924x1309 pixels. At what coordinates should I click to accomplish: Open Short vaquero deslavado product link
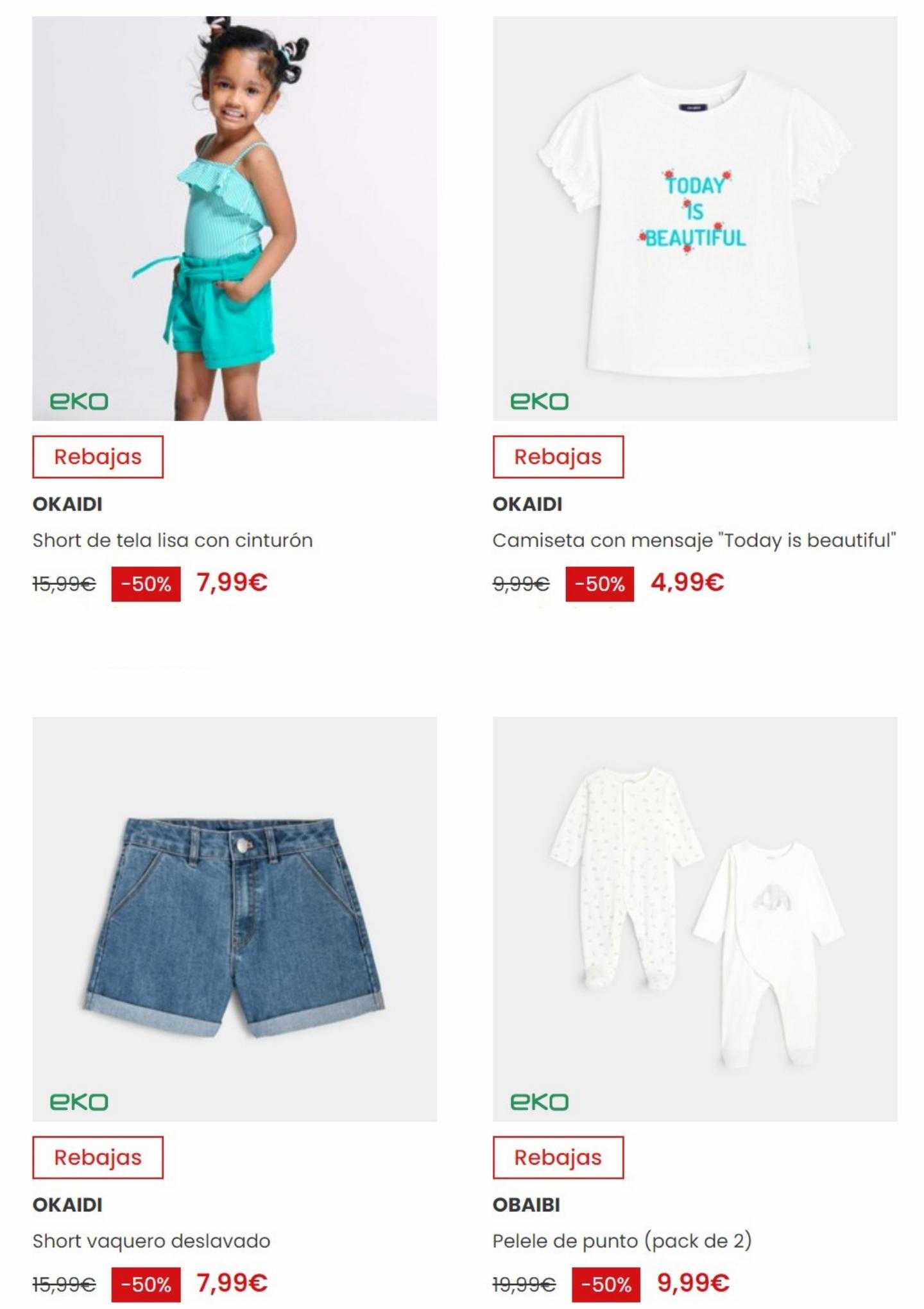[x=151, y=1241]
